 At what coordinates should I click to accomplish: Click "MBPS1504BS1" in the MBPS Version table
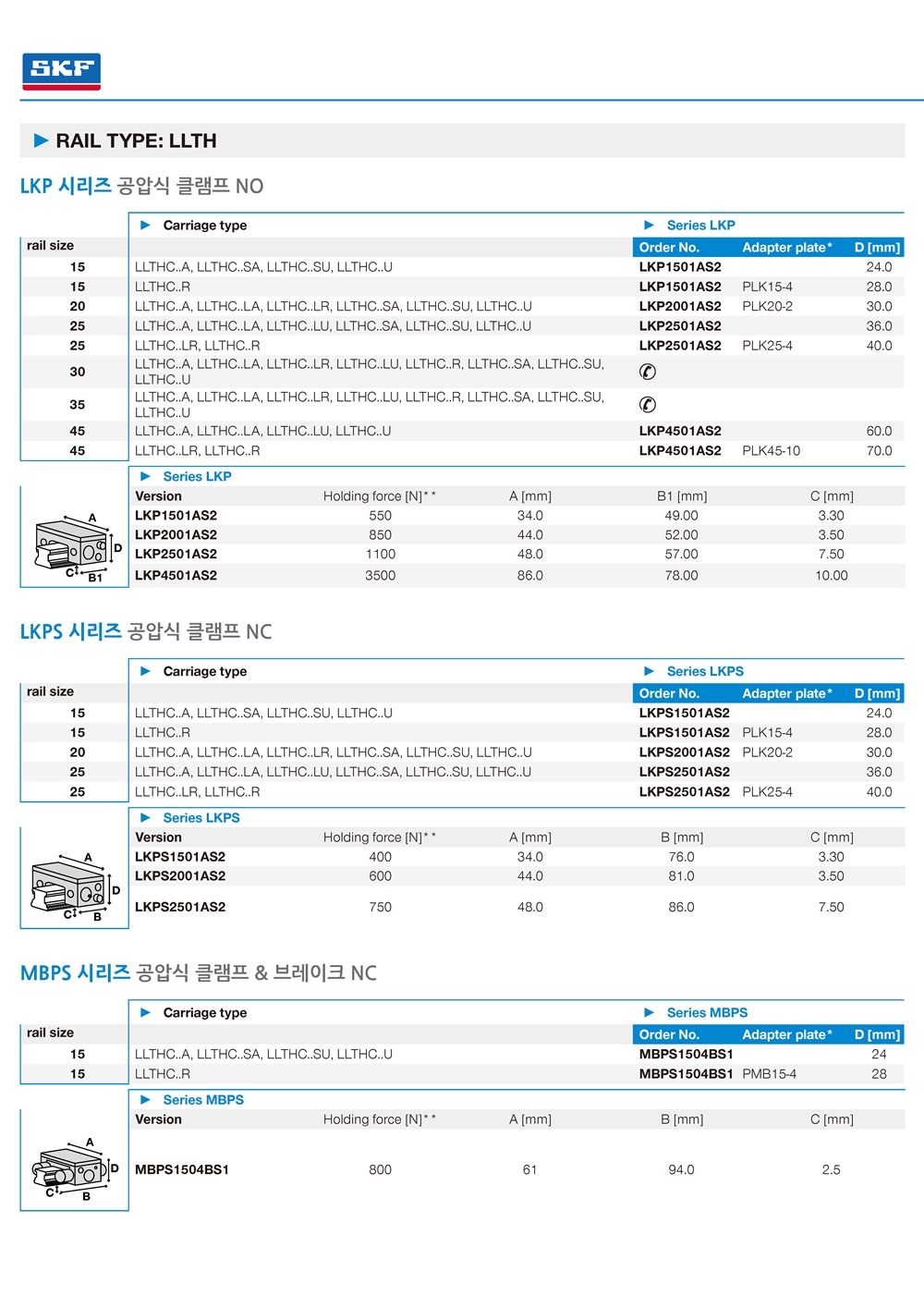(182, 1170)
